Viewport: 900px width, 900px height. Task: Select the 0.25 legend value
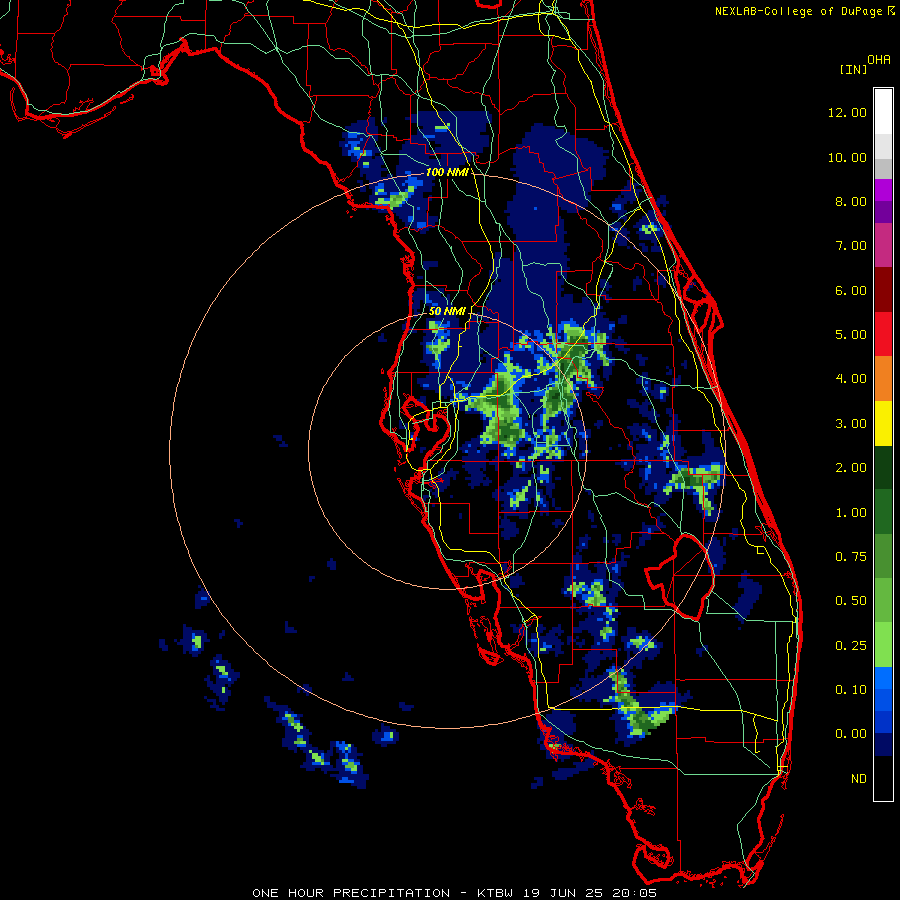[851, 646]
